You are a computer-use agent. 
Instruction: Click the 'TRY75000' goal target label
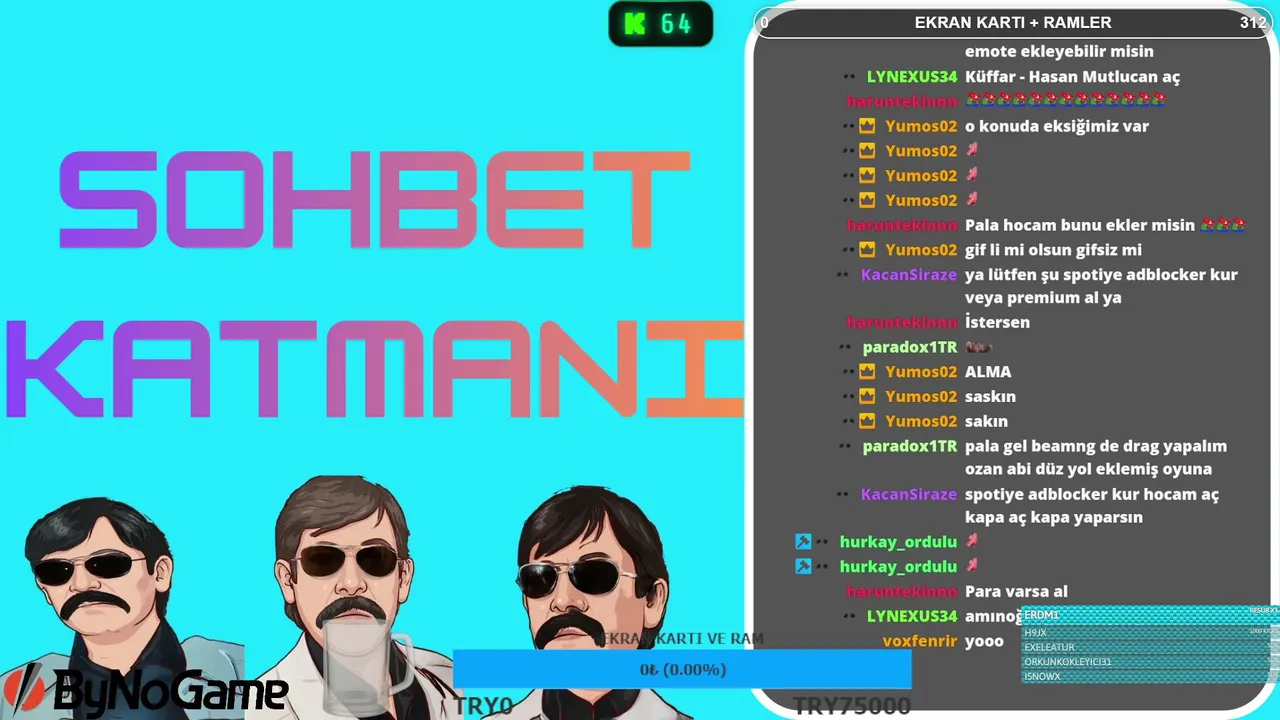[x=851, y=707]
